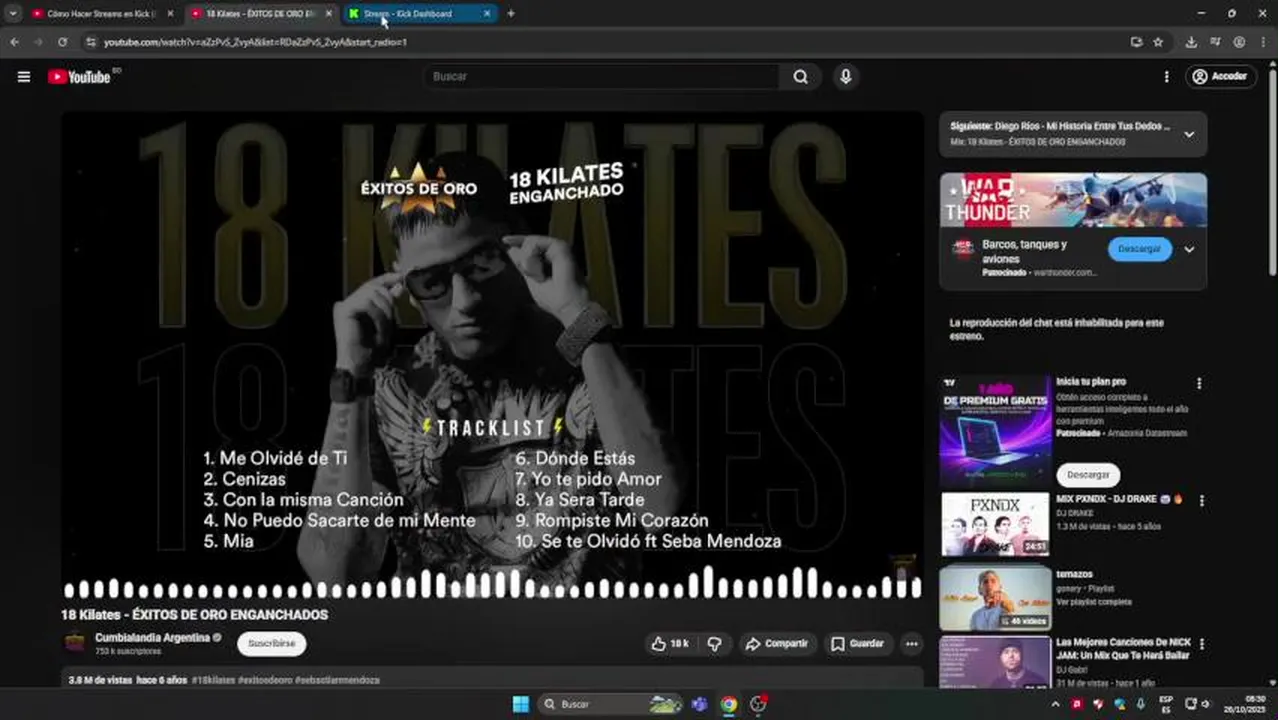Open options for MIX PXNDX video
This screenshot has height=720, width=1278.
[1202, 500]
